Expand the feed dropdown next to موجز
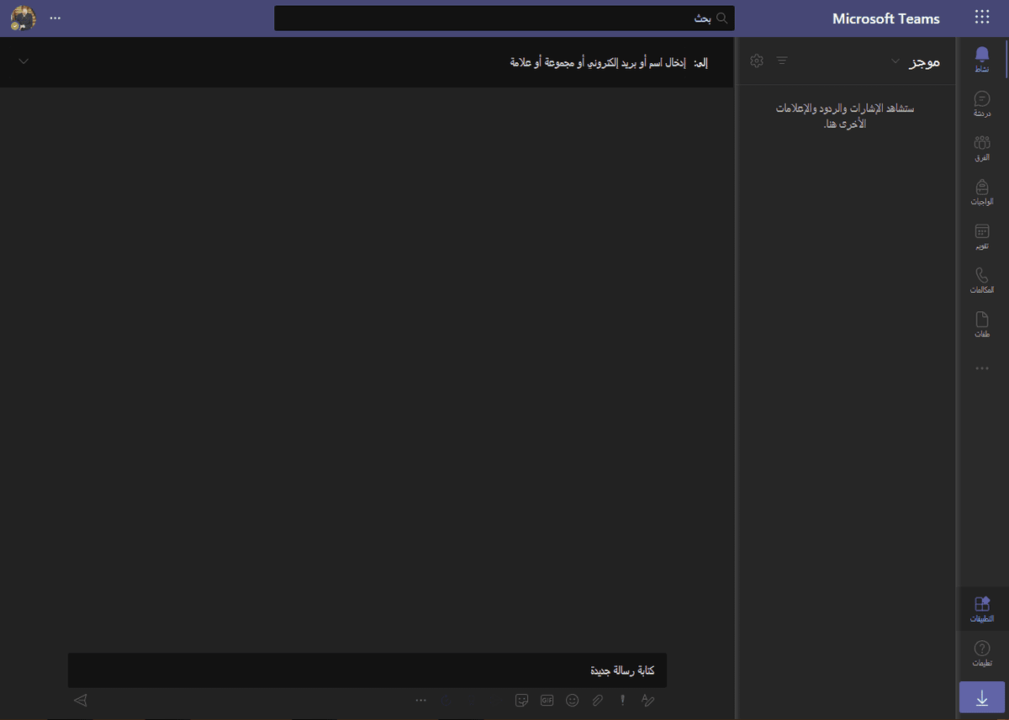 pos(897,60)
